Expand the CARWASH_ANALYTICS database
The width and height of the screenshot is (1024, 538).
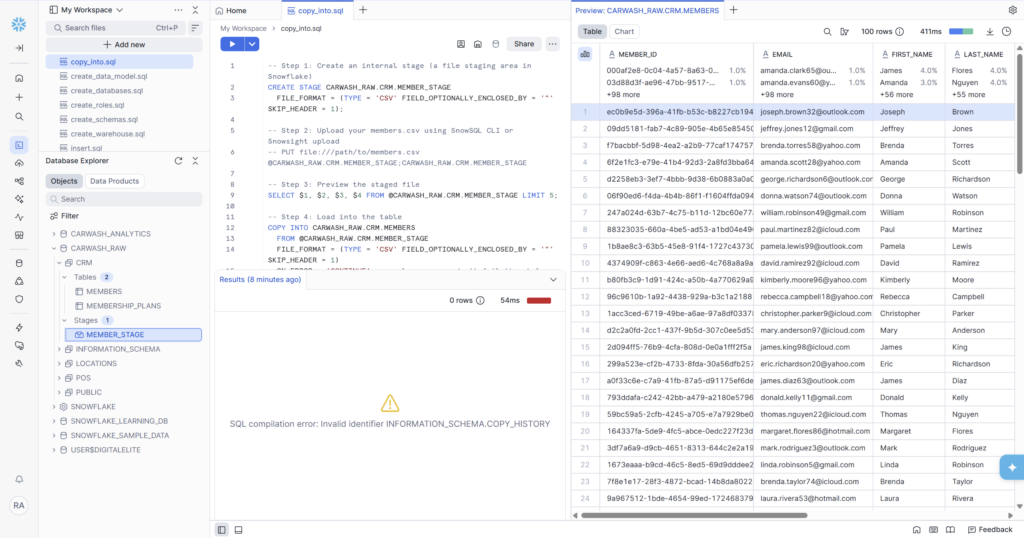coord(55,233)
